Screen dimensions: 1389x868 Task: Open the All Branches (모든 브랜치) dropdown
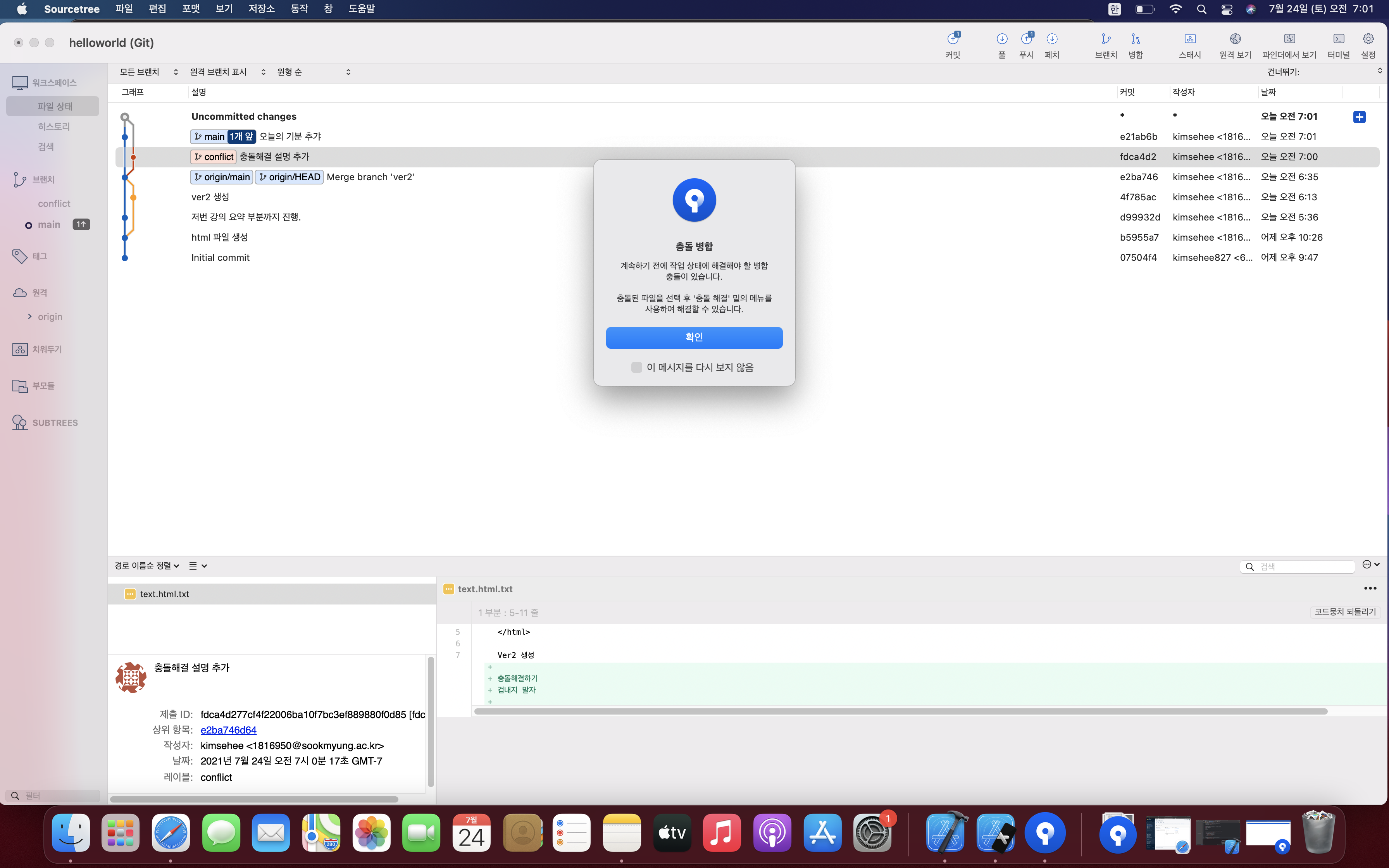[x=149, y=72]
